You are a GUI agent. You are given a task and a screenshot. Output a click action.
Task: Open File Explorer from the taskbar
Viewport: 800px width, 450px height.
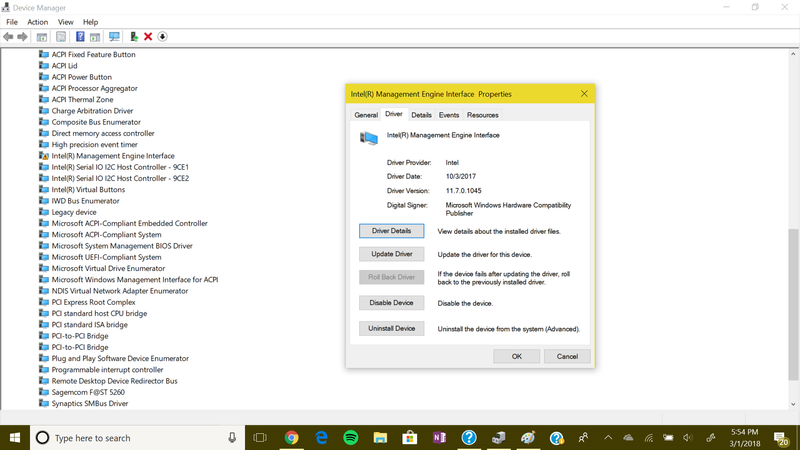tap(380, 438)
